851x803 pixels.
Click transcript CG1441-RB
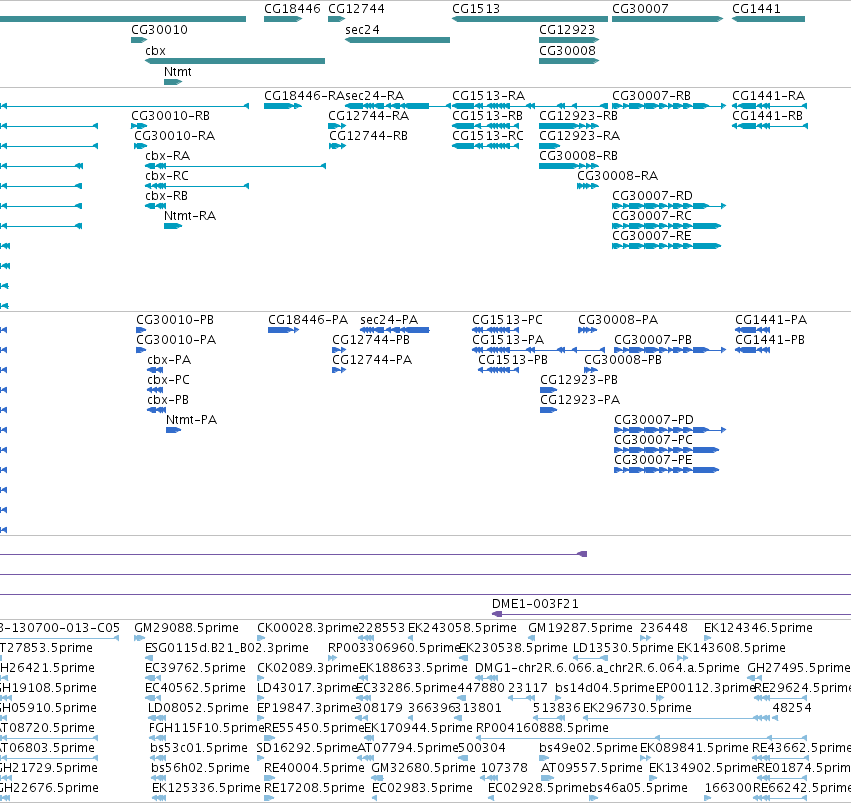coord(767,116)
